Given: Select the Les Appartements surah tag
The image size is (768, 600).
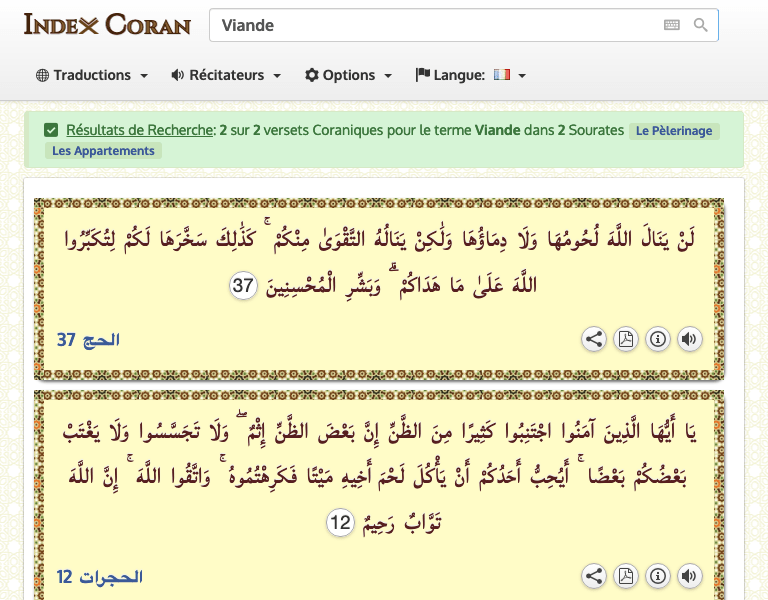Looking at the screenshot, I should click(103, 151).
